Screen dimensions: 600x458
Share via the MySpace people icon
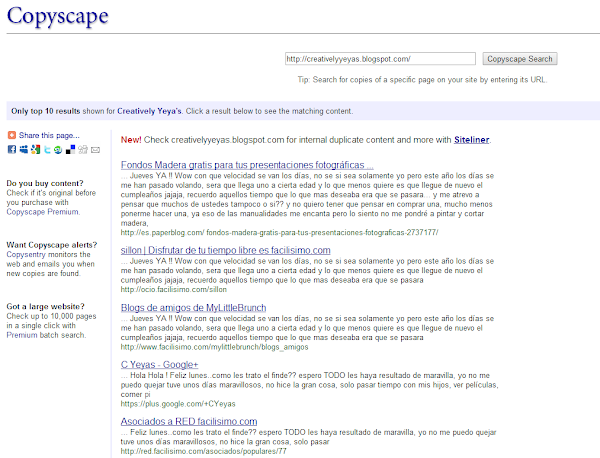tap(24, 149)
